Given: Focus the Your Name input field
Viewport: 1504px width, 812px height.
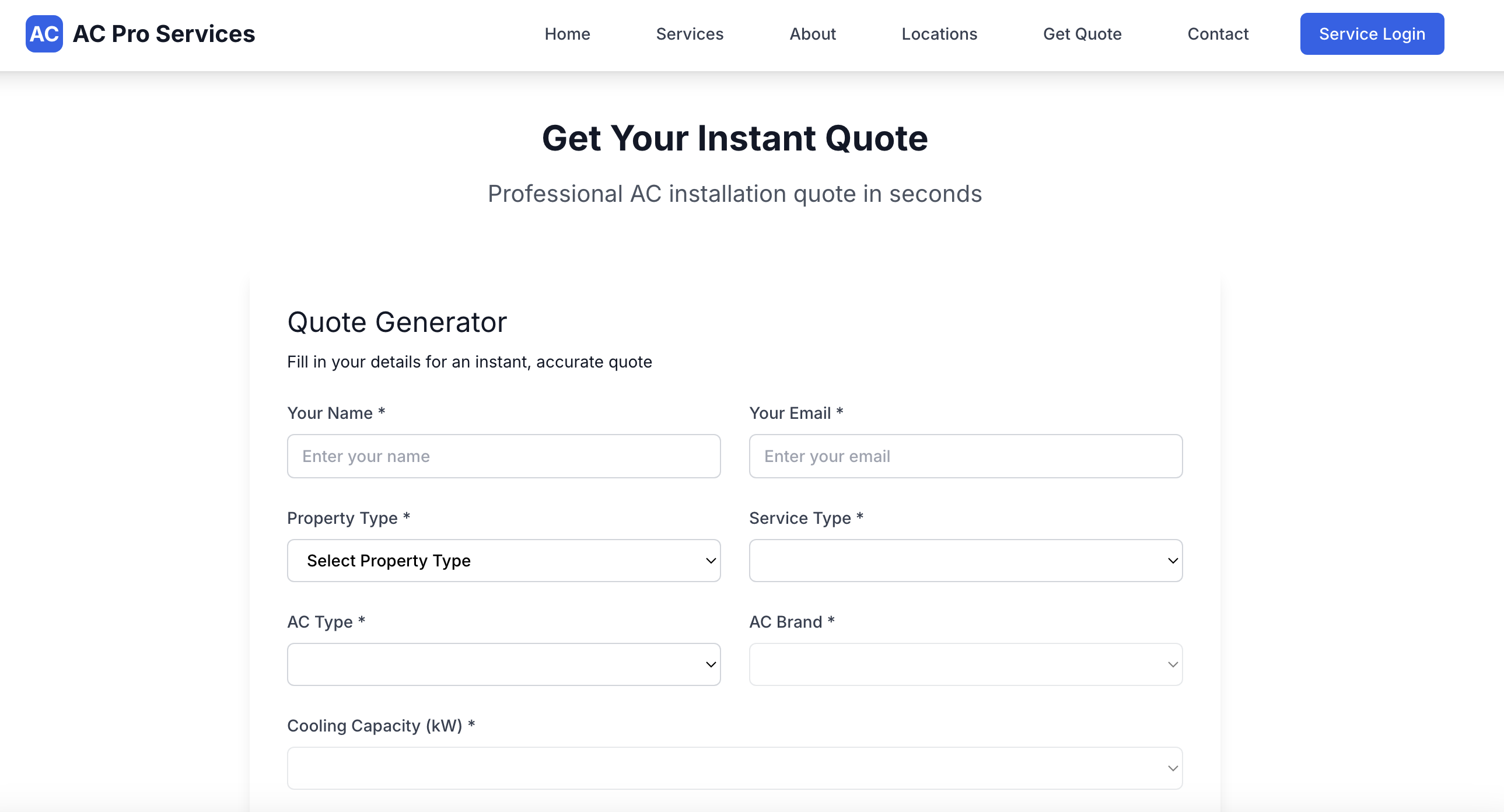Looking at the screenshot, I should coord(503,456).
